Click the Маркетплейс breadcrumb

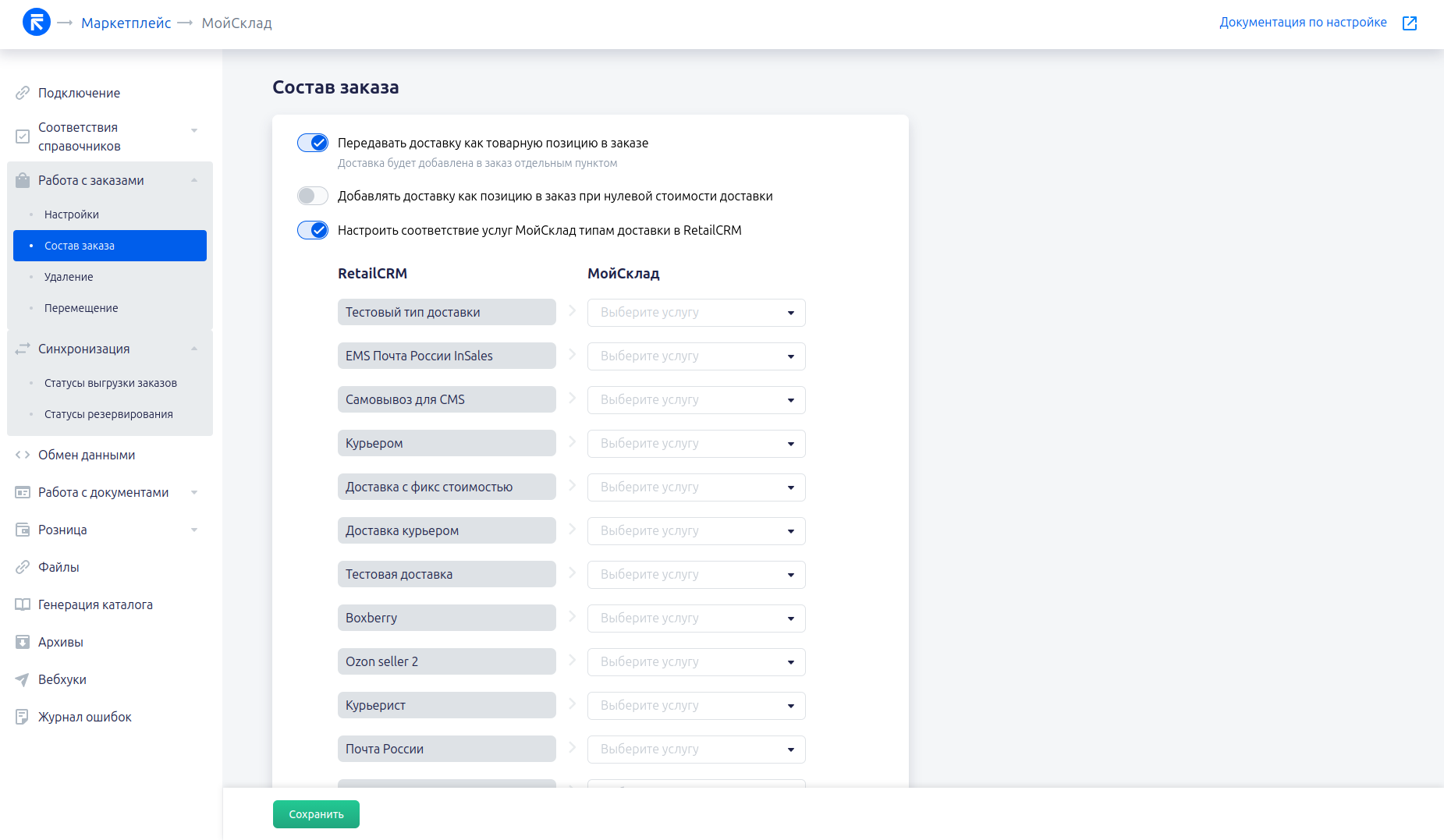click(x=126, y=23)
